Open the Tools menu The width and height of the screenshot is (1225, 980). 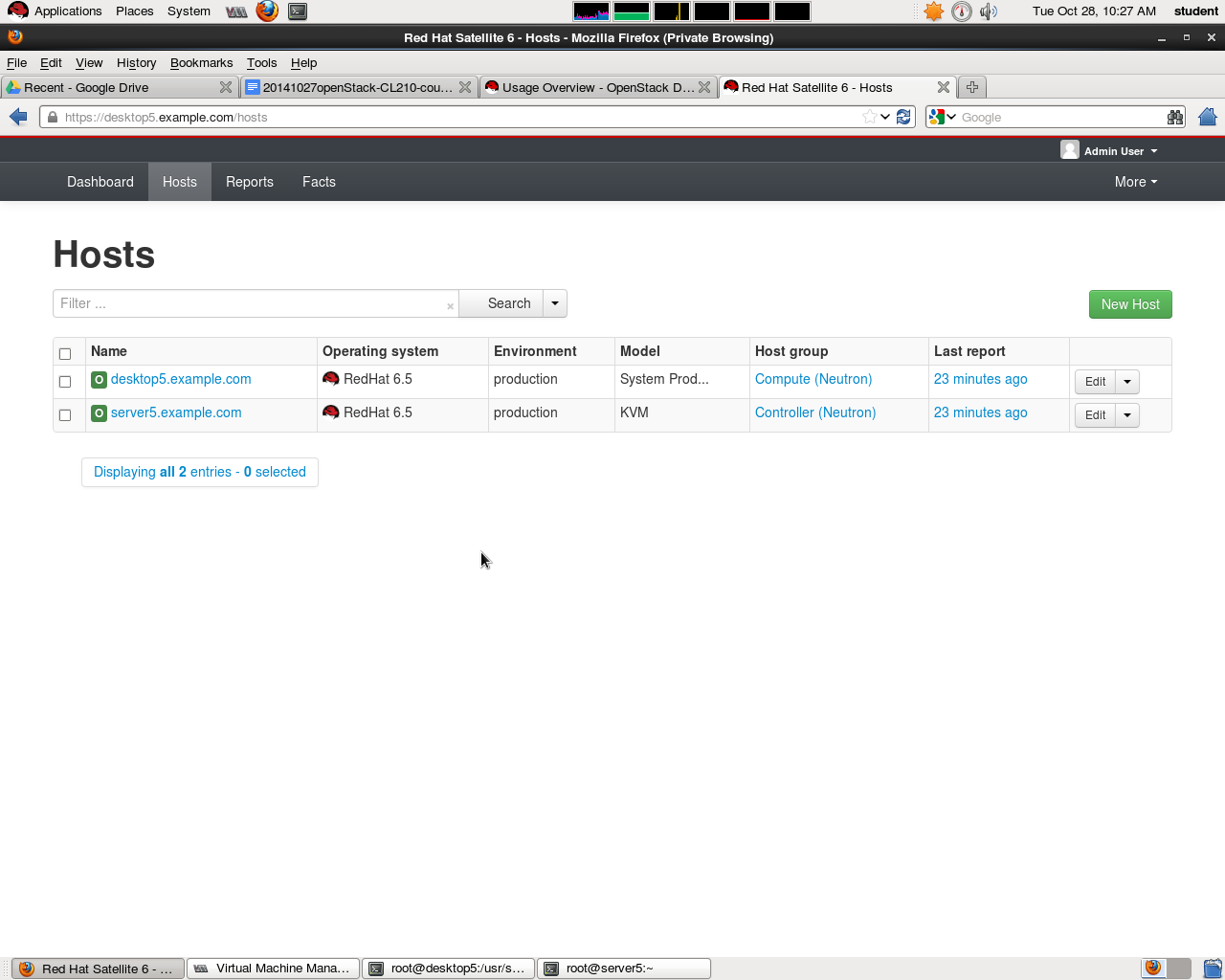261,62
